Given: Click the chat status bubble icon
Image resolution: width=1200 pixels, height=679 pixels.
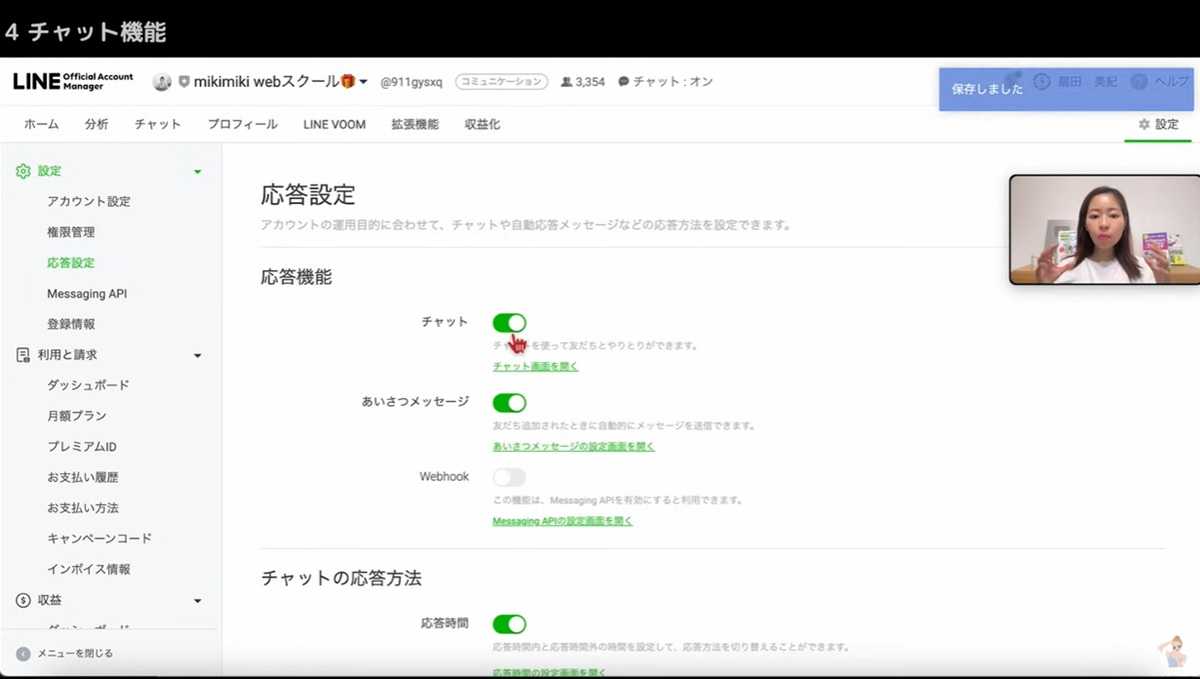Looking at the screenshot, I should click(624, 82).
